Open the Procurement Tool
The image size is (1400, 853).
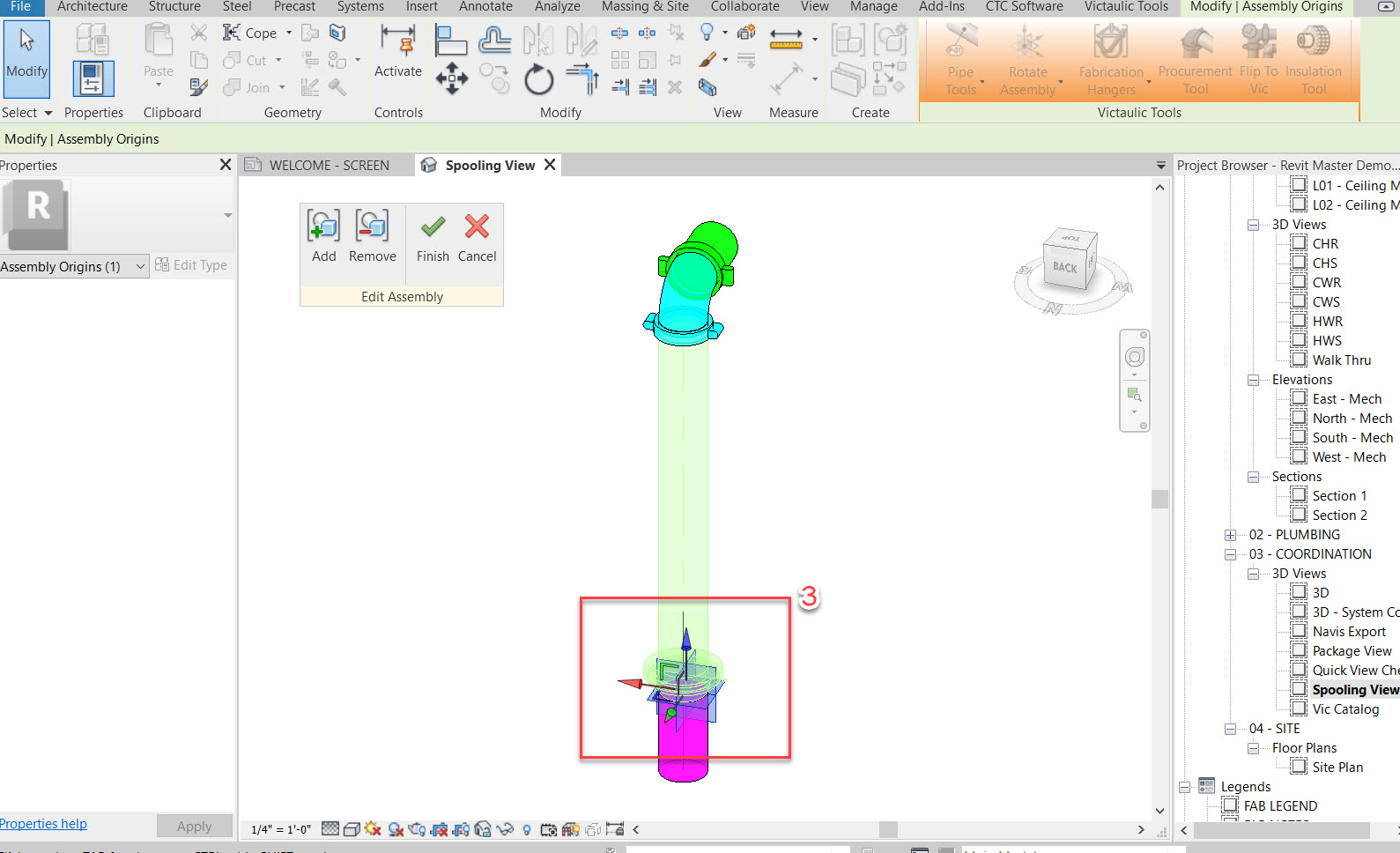point(1195,60)
